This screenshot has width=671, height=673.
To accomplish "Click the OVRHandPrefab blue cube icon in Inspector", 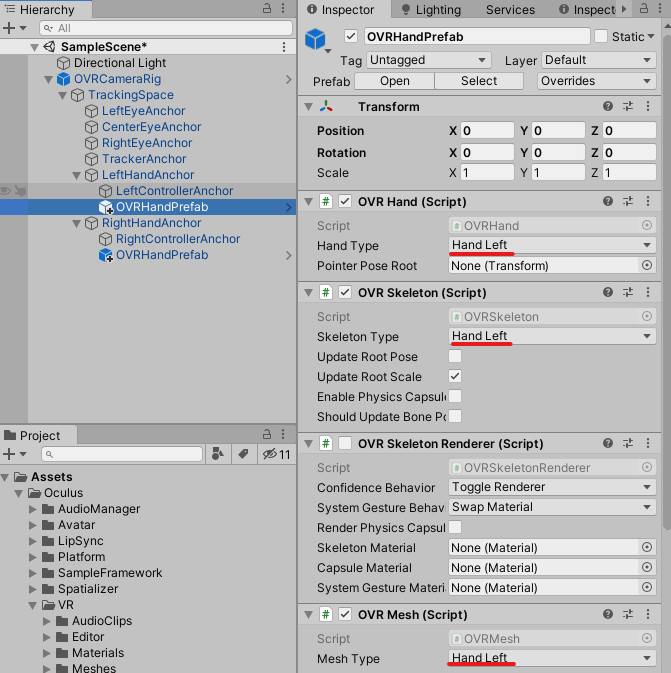I will coord(315,39).
